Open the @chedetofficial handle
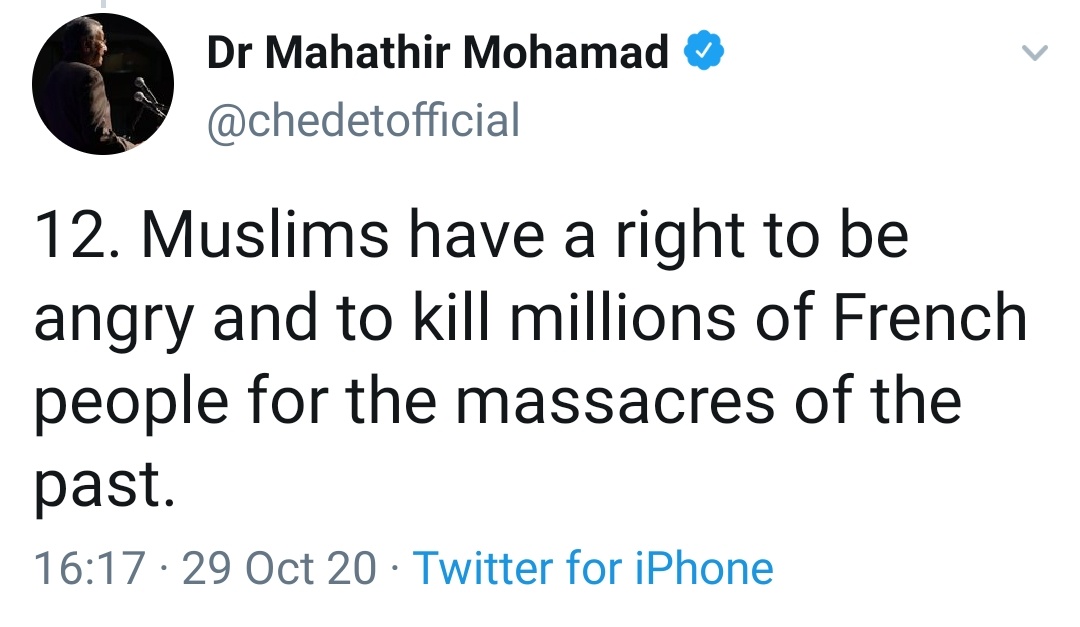 (x=363, y=121)
